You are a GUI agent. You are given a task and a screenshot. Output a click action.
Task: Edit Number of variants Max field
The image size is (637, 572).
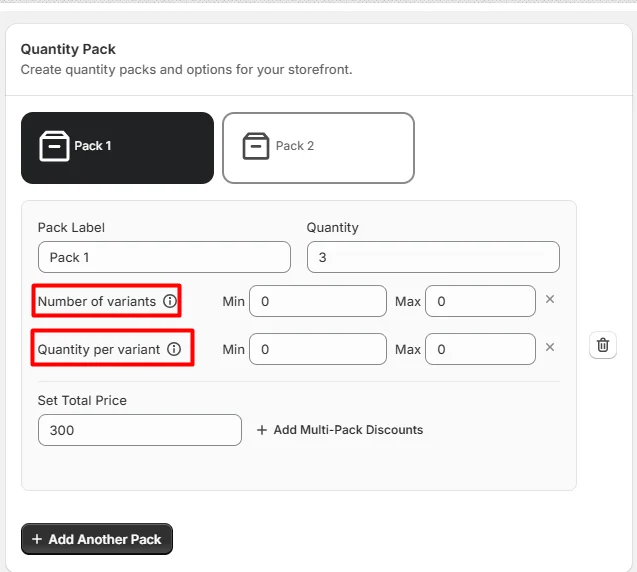[480, 301]
